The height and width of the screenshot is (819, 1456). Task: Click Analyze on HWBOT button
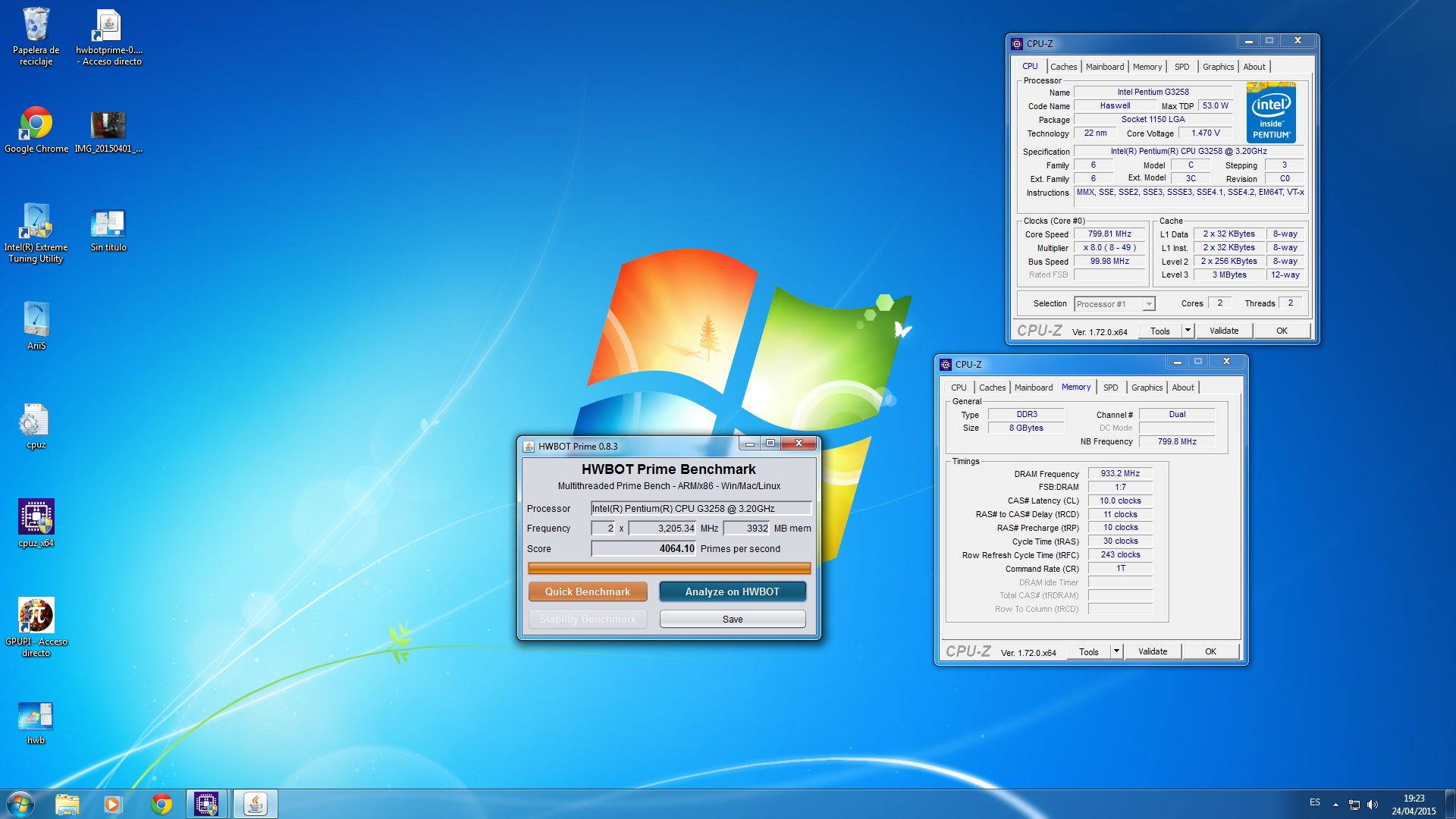point(733,591)
